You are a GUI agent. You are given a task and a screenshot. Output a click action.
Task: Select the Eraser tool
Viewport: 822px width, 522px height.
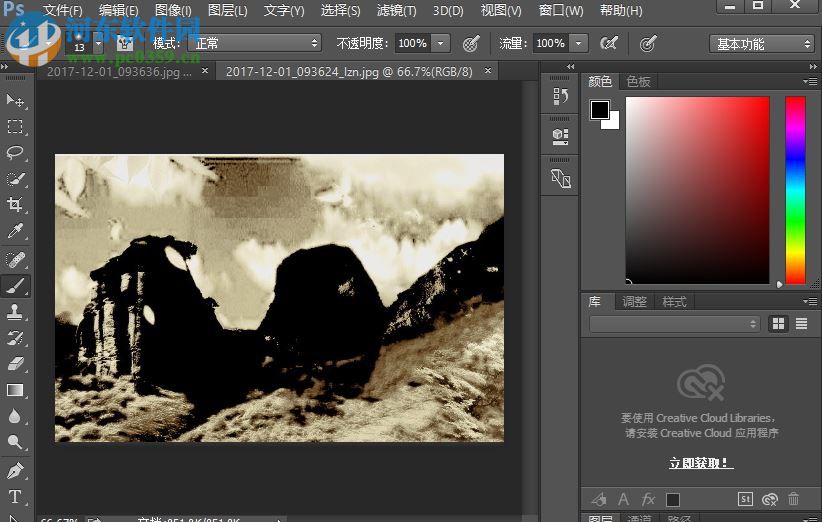[15, 364]
